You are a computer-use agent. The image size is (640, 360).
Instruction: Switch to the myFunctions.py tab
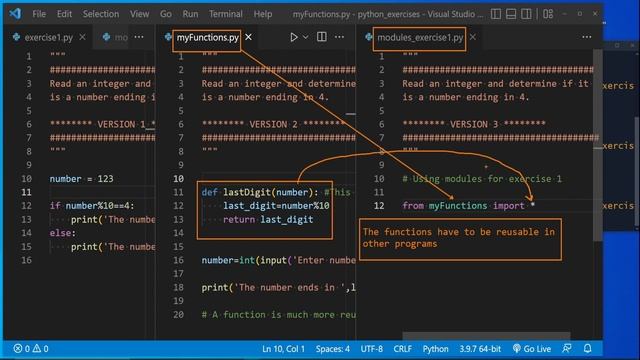pyautogui.click(x=207, y=38)
